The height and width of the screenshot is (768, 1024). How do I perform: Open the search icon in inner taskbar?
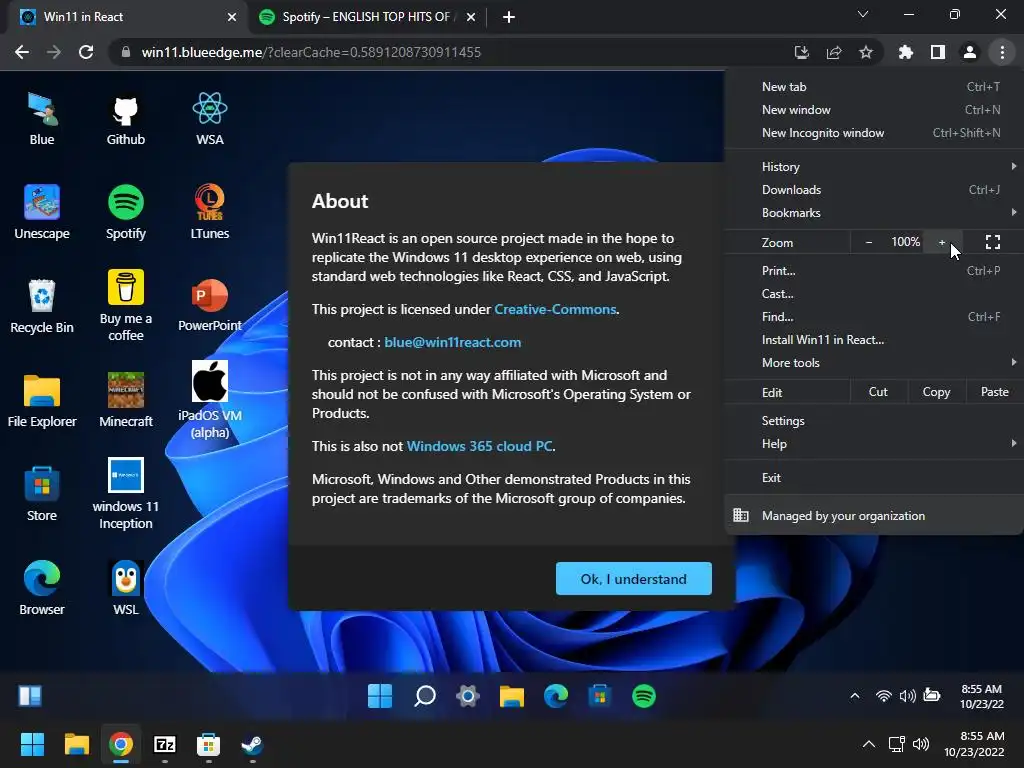[x=424, y=696]
